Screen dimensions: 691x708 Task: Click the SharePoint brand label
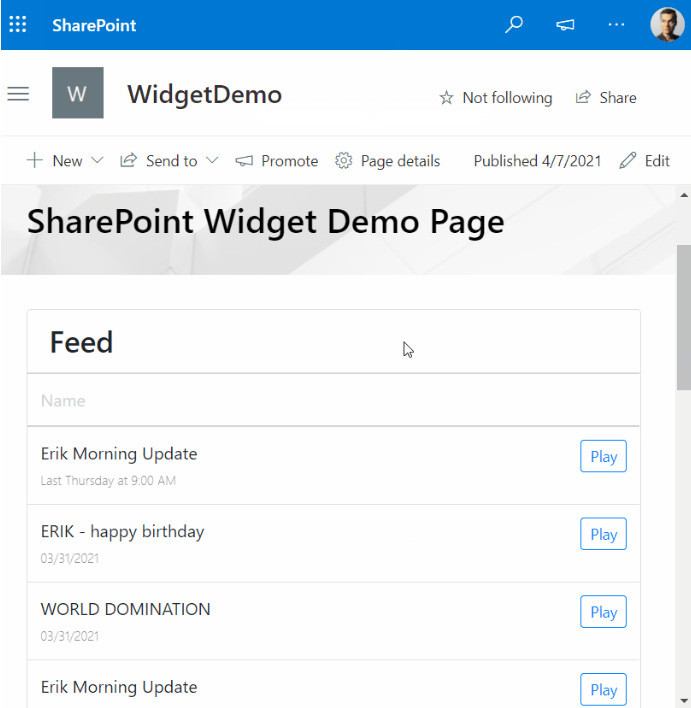[x=94, y=25]
